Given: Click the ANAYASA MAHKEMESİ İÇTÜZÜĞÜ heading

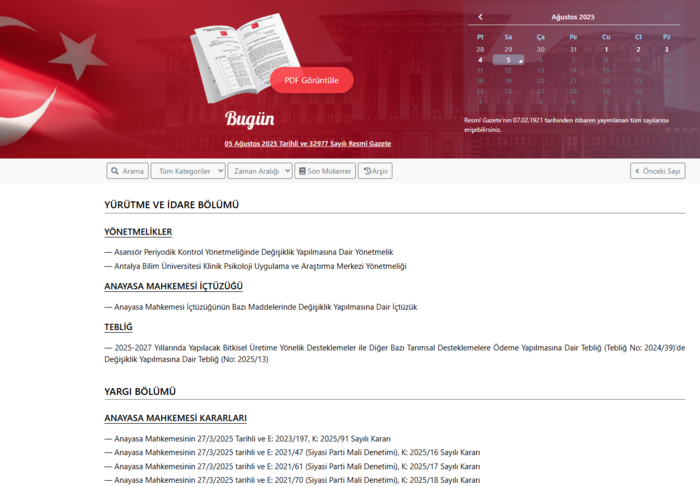Looking at the screenshot, I should pos(173,286).
